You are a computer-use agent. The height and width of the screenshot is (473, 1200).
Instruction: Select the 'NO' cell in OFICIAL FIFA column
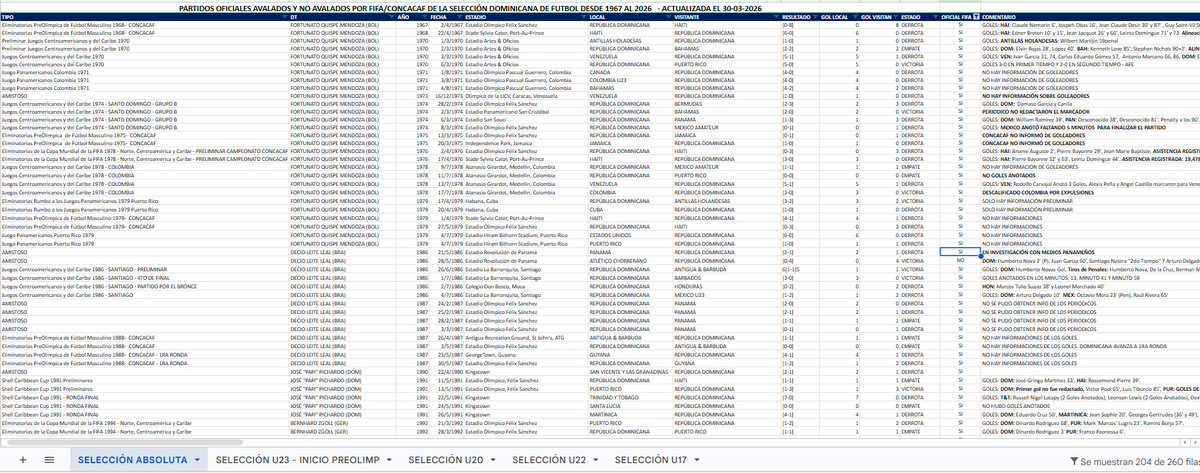960,260
